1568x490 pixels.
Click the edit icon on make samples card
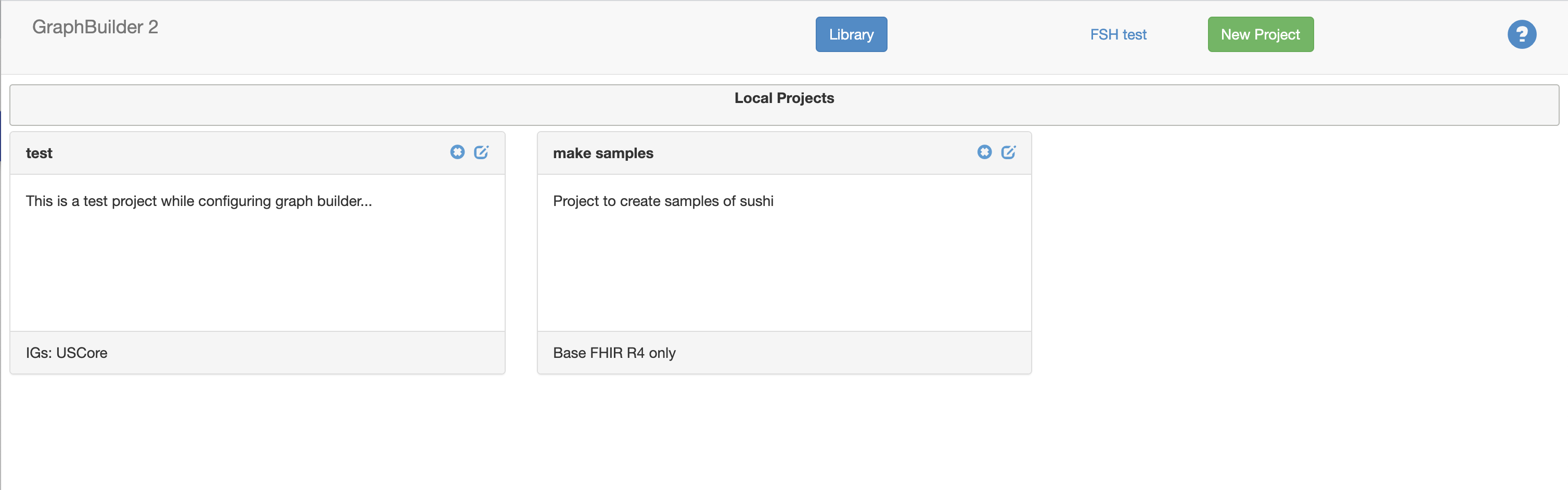[x=1009, y=152]
